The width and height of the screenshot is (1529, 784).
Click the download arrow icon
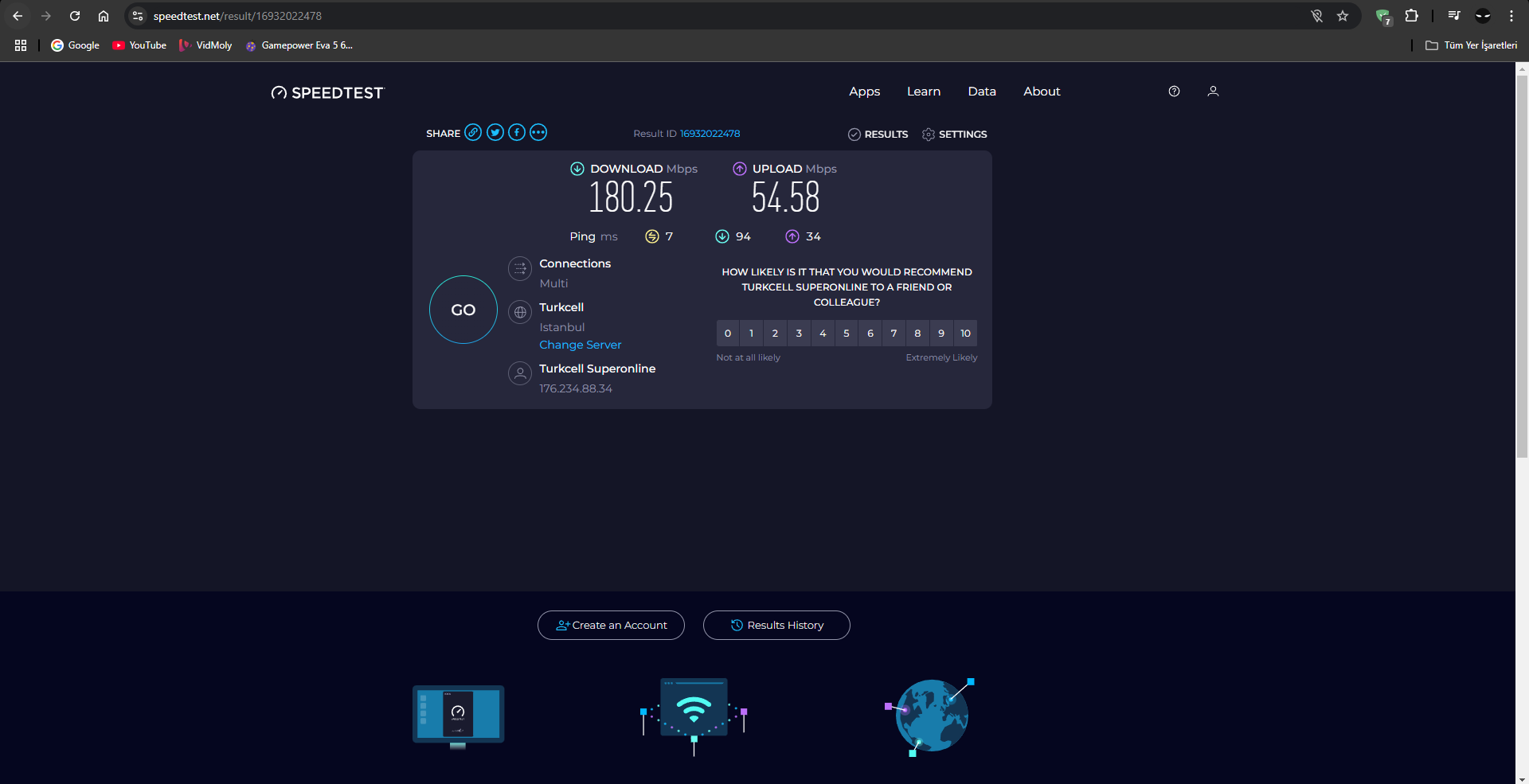pos(577,169)
